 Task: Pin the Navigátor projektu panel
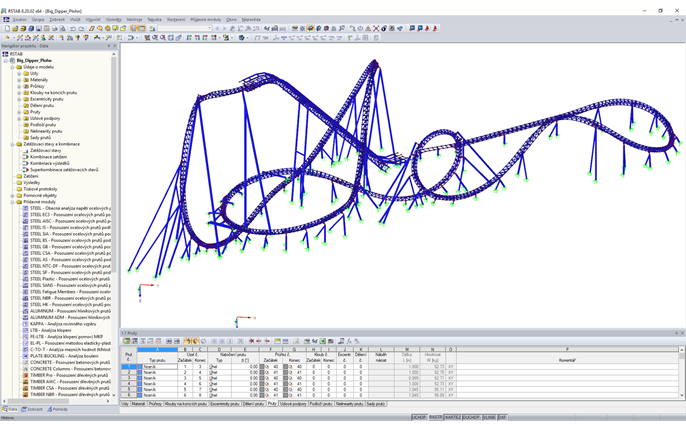(109, 46)
